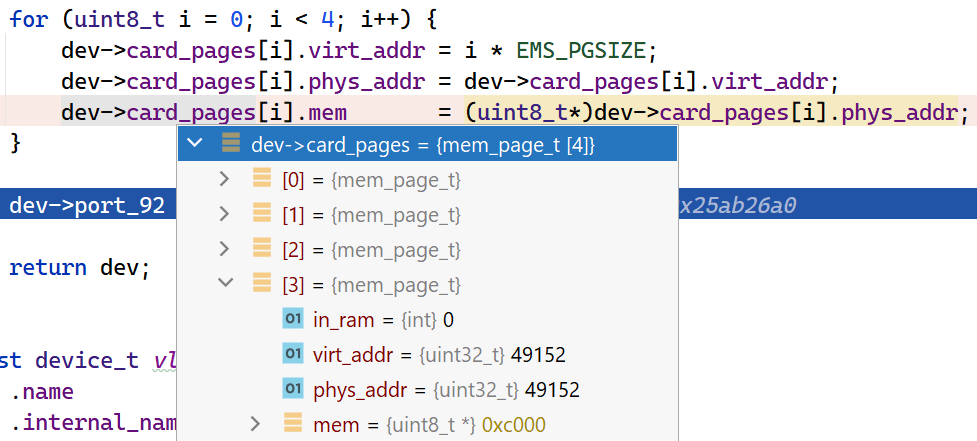
Task: Click the struct icon beside [1]
Action: coord(262,214)
